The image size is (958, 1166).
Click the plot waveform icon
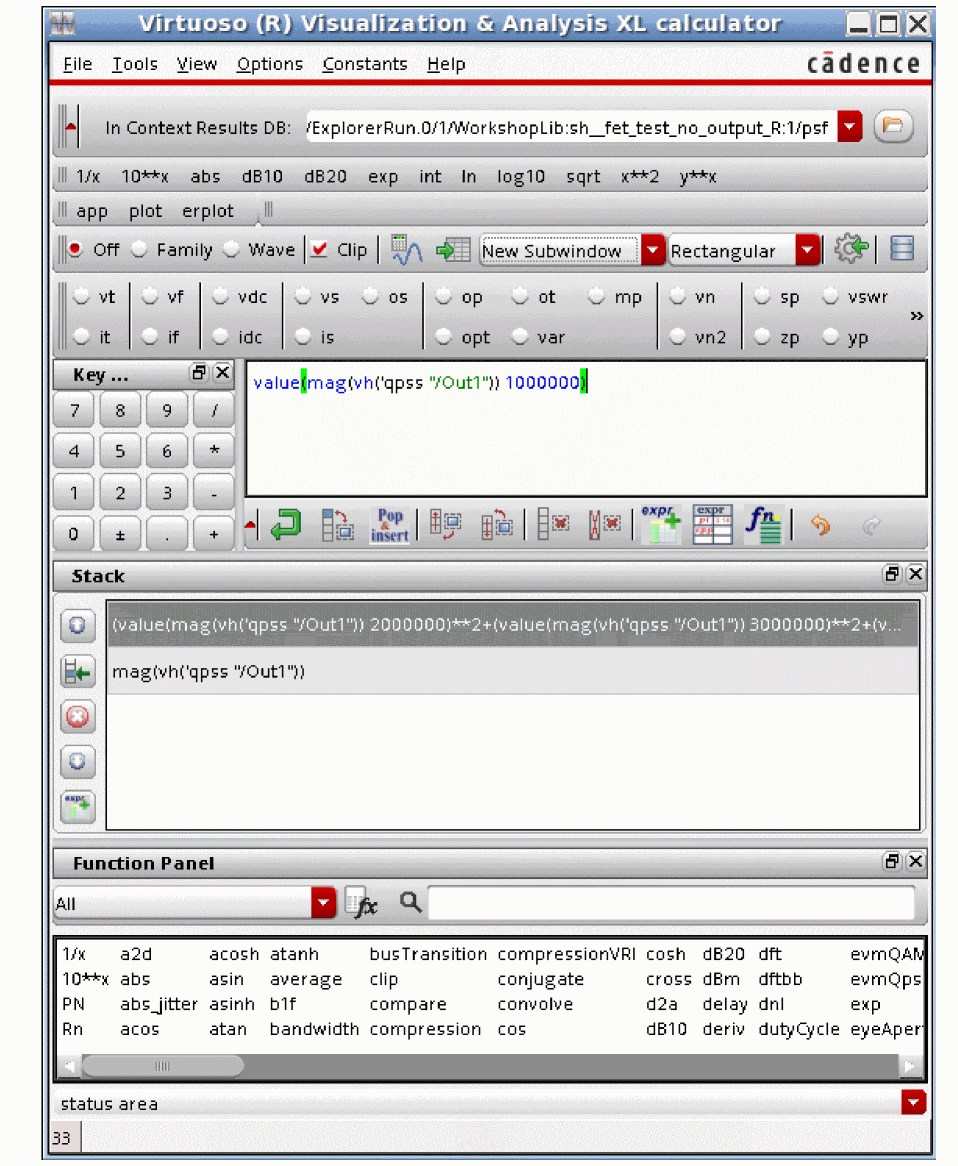[x=407, y=250]
